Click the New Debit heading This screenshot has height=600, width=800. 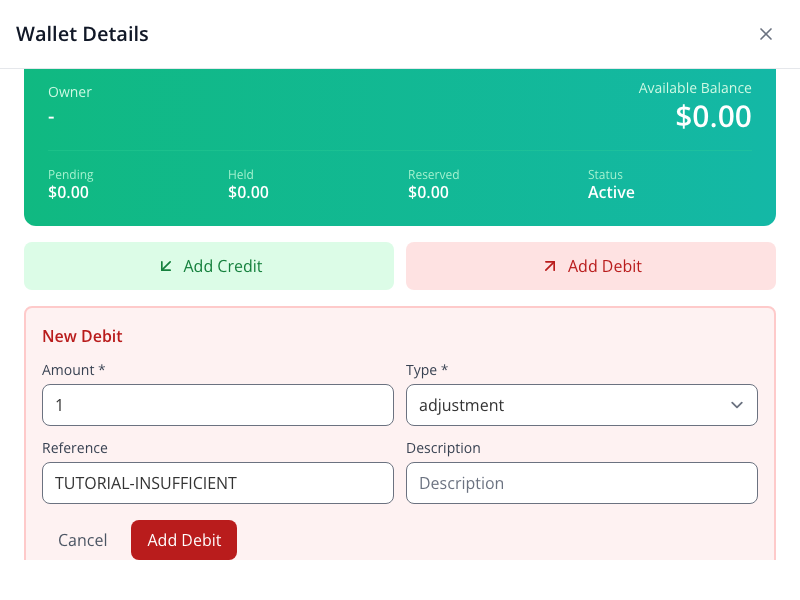[82, 336]
